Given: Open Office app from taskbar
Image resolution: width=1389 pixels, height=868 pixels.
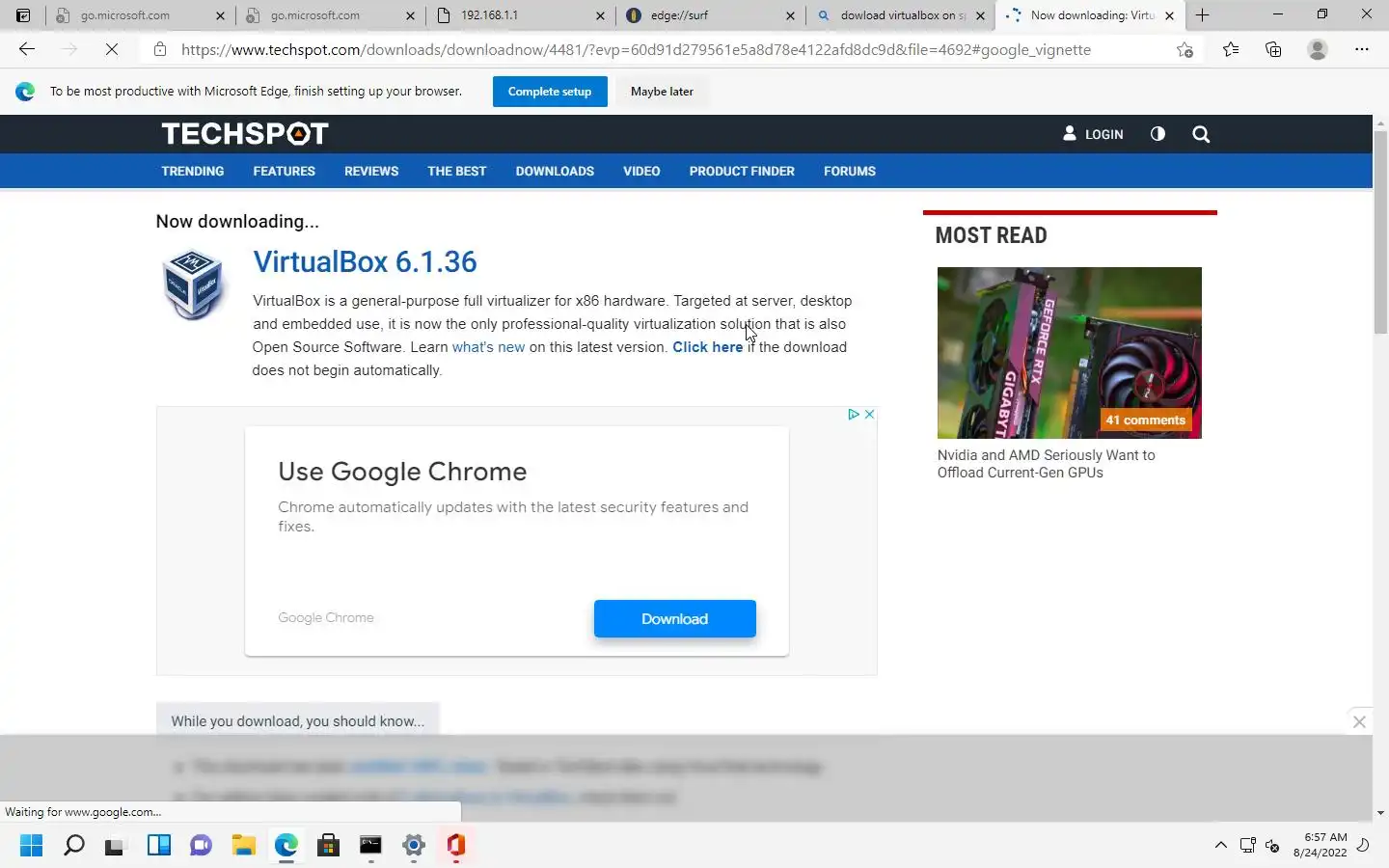Looking at the screenshot, I should click(456, 846).
